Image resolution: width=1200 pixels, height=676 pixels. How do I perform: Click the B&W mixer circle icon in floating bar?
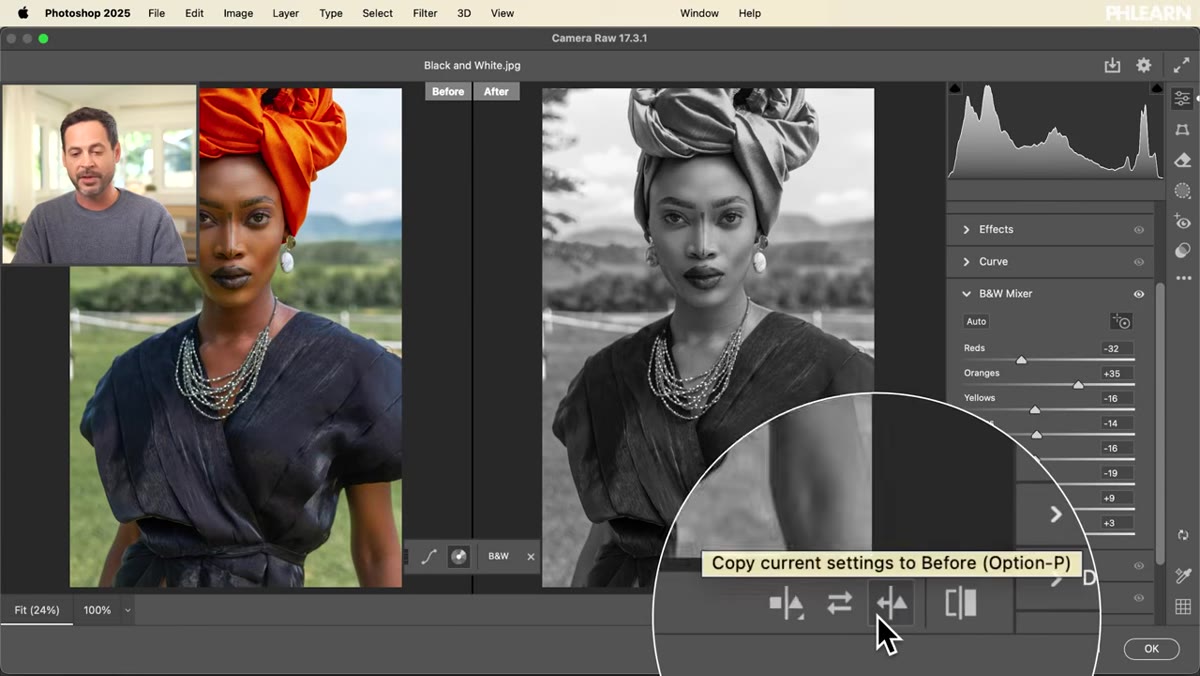[x=459, y=557]
